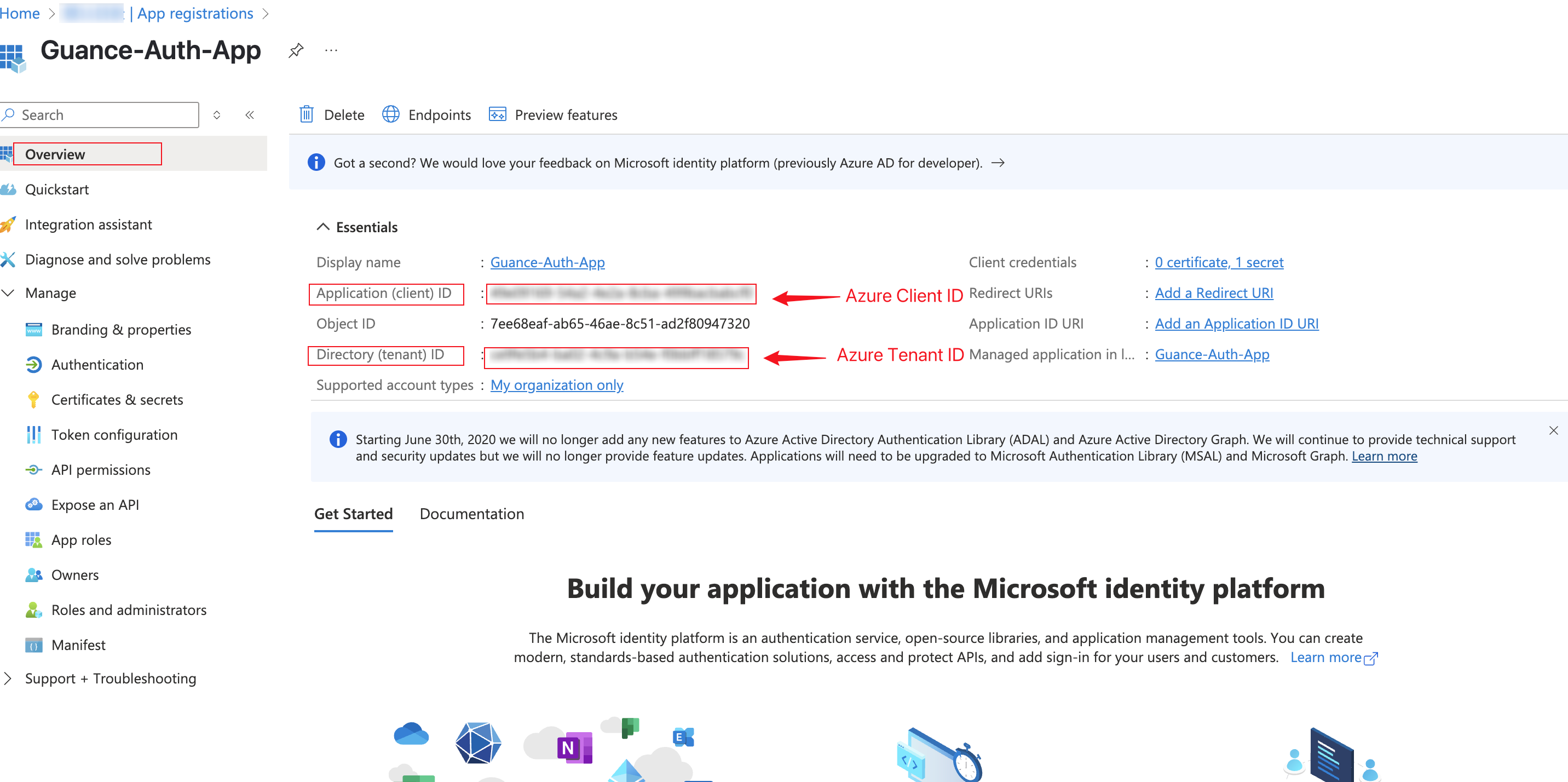Switch to the Documentation tab
This screenshot has width=1568, height=782.
pos(471,514)
